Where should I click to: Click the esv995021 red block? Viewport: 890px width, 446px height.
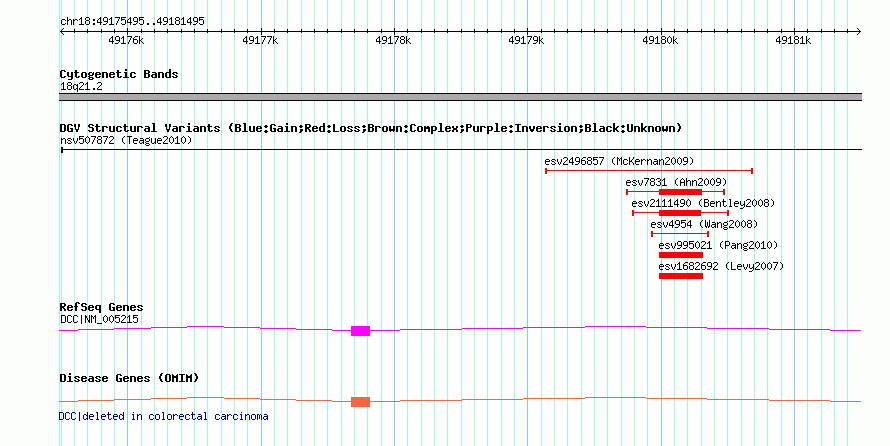coord(681,255)
